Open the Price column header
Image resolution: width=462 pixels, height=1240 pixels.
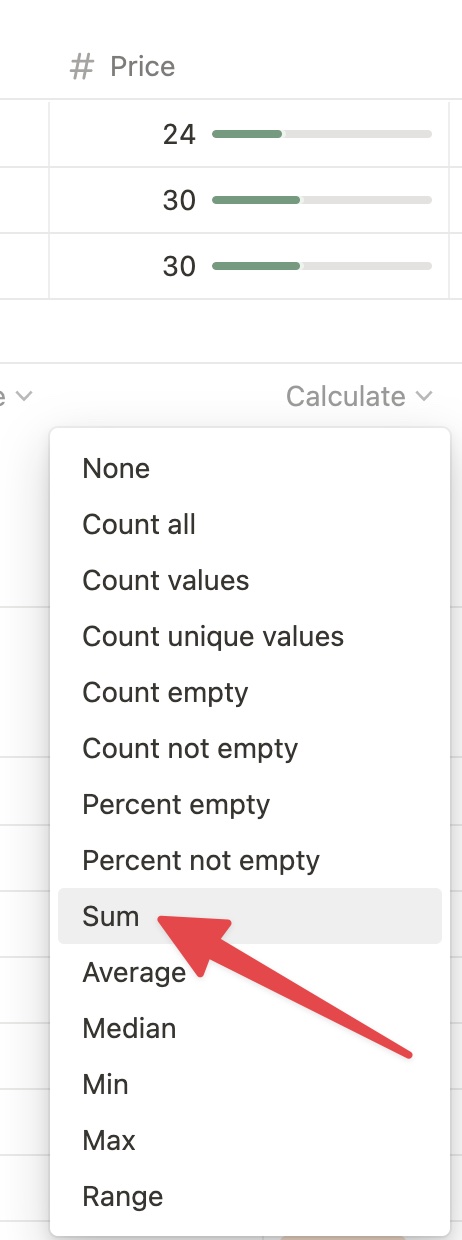tap(250, 67)
